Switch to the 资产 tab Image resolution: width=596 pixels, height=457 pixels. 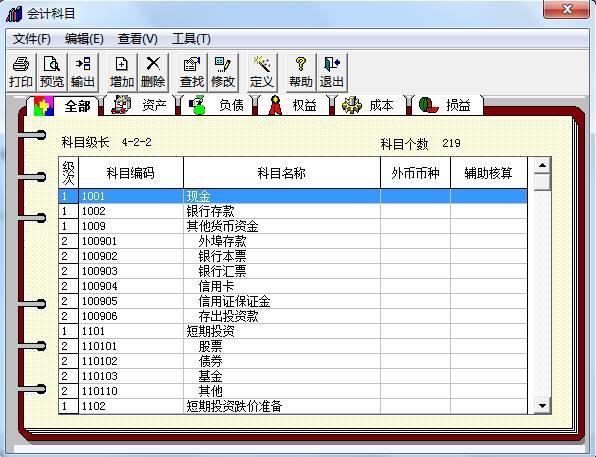click(x=139, y=105)
